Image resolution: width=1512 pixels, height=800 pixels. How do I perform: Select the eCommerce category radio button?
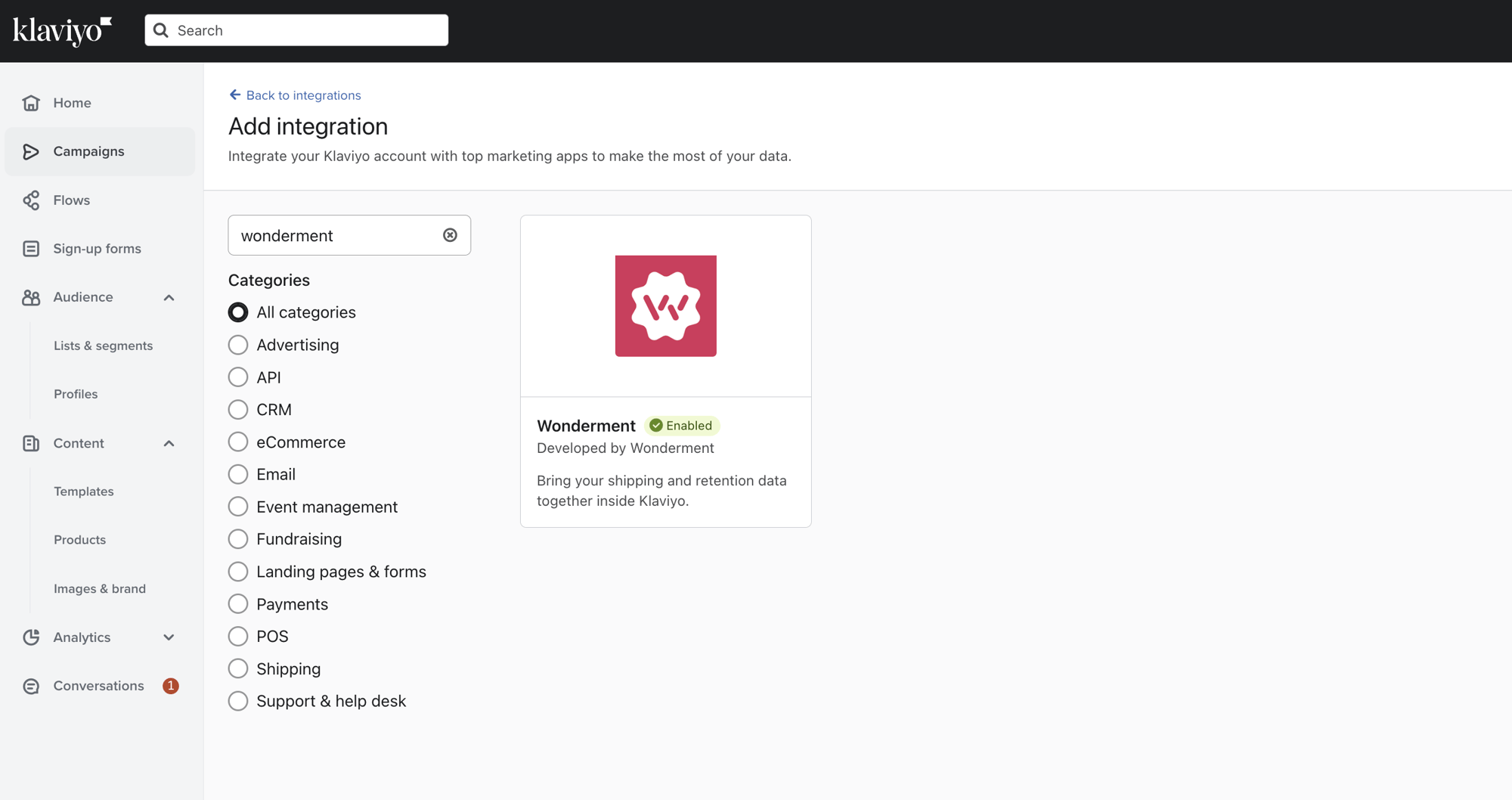tap(238, 442)
